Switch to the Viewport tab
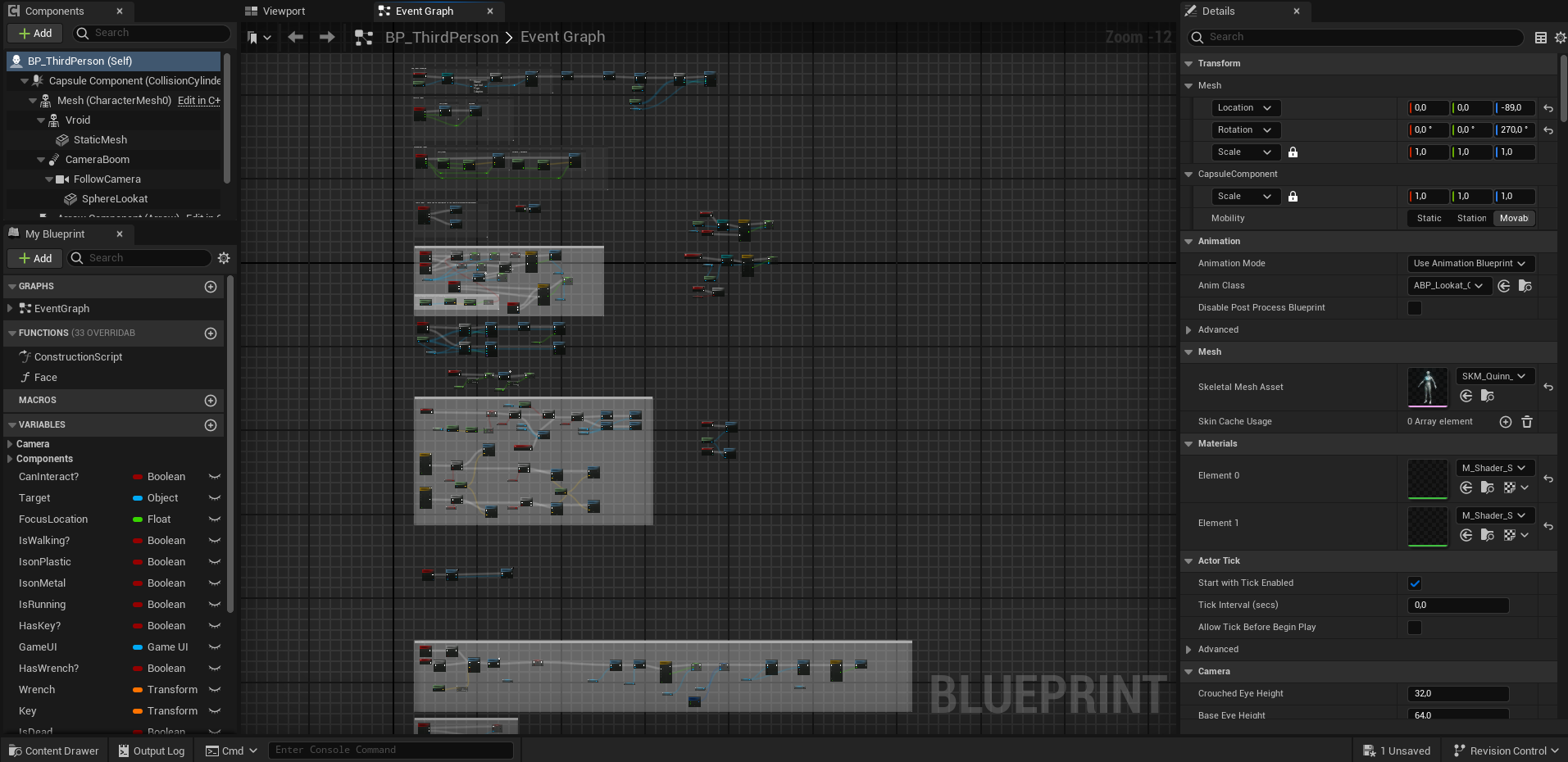The height and width of the screenshot is (762, 1568). click(x=283, y=11)
